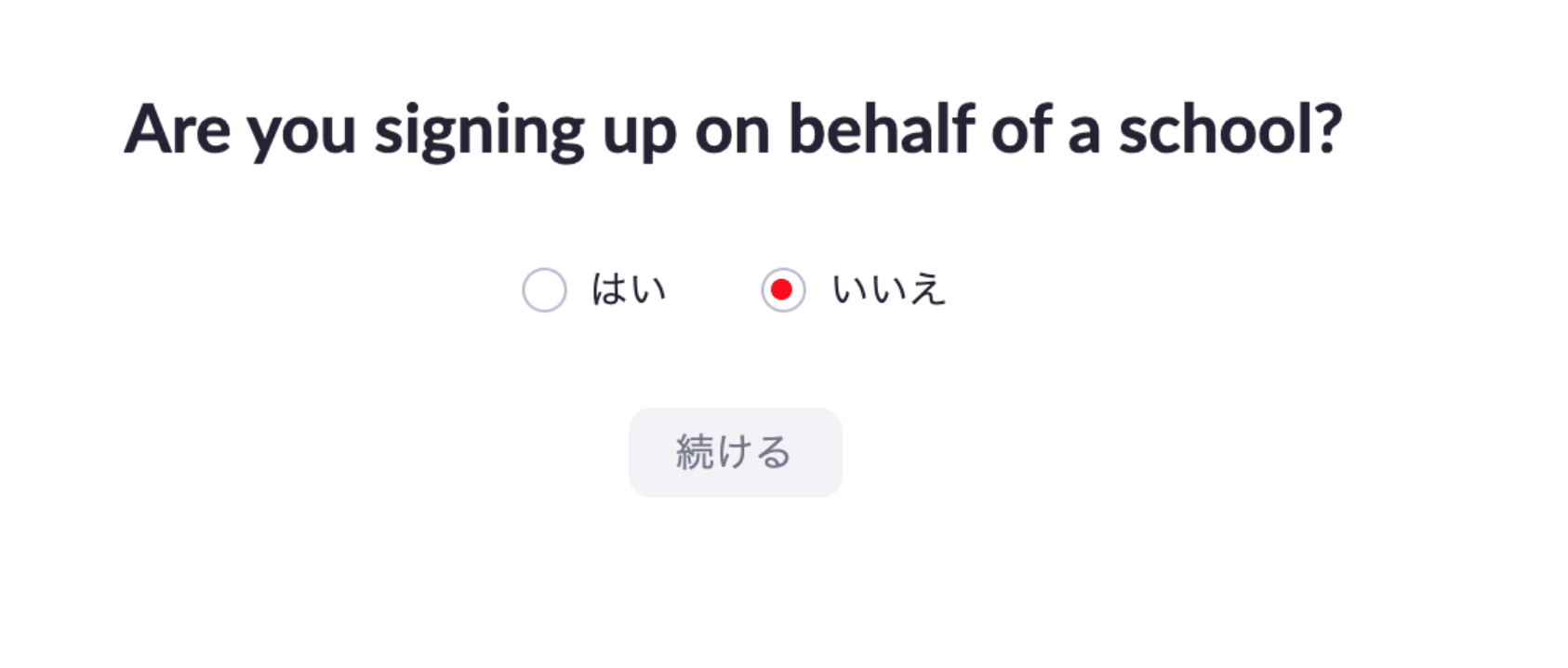Click the はい label text
The image size is (1568, 668).
coord(629,290)
